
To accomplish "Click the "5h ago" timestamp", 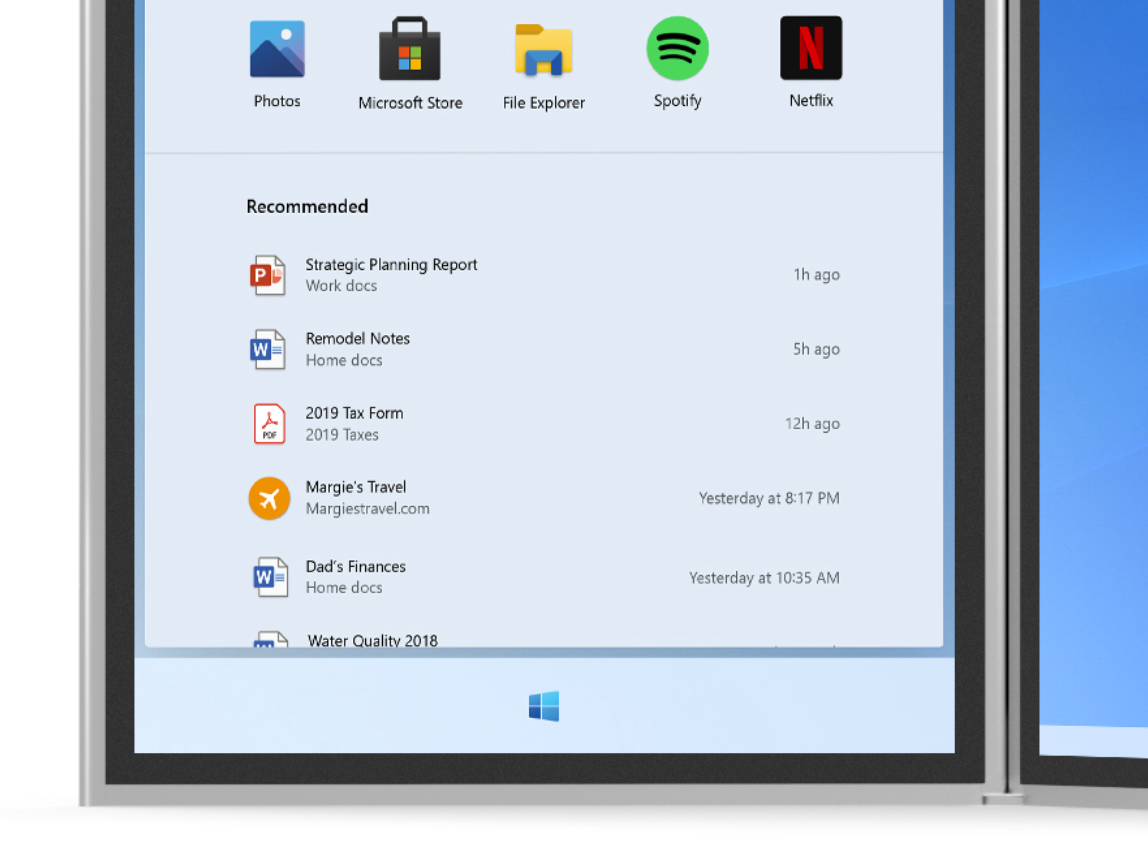I will (x=816, y=349).
